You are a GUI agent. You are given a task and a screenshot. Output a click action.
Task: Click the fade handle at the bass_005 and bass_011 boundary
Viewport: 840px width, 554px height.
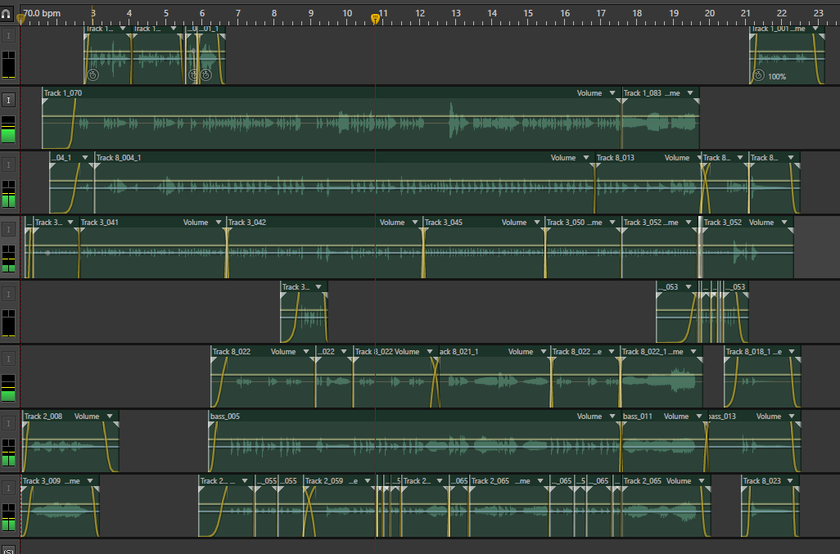coord(621,424)
